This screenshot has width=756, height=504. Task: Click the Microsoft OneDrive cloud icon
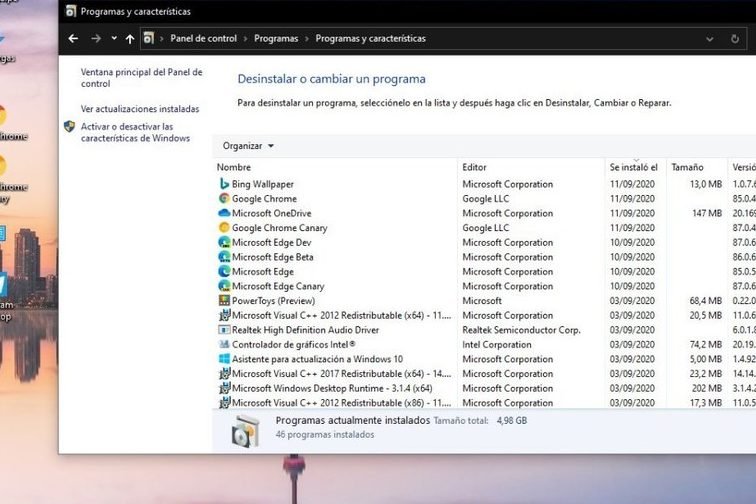click(224, 213)
